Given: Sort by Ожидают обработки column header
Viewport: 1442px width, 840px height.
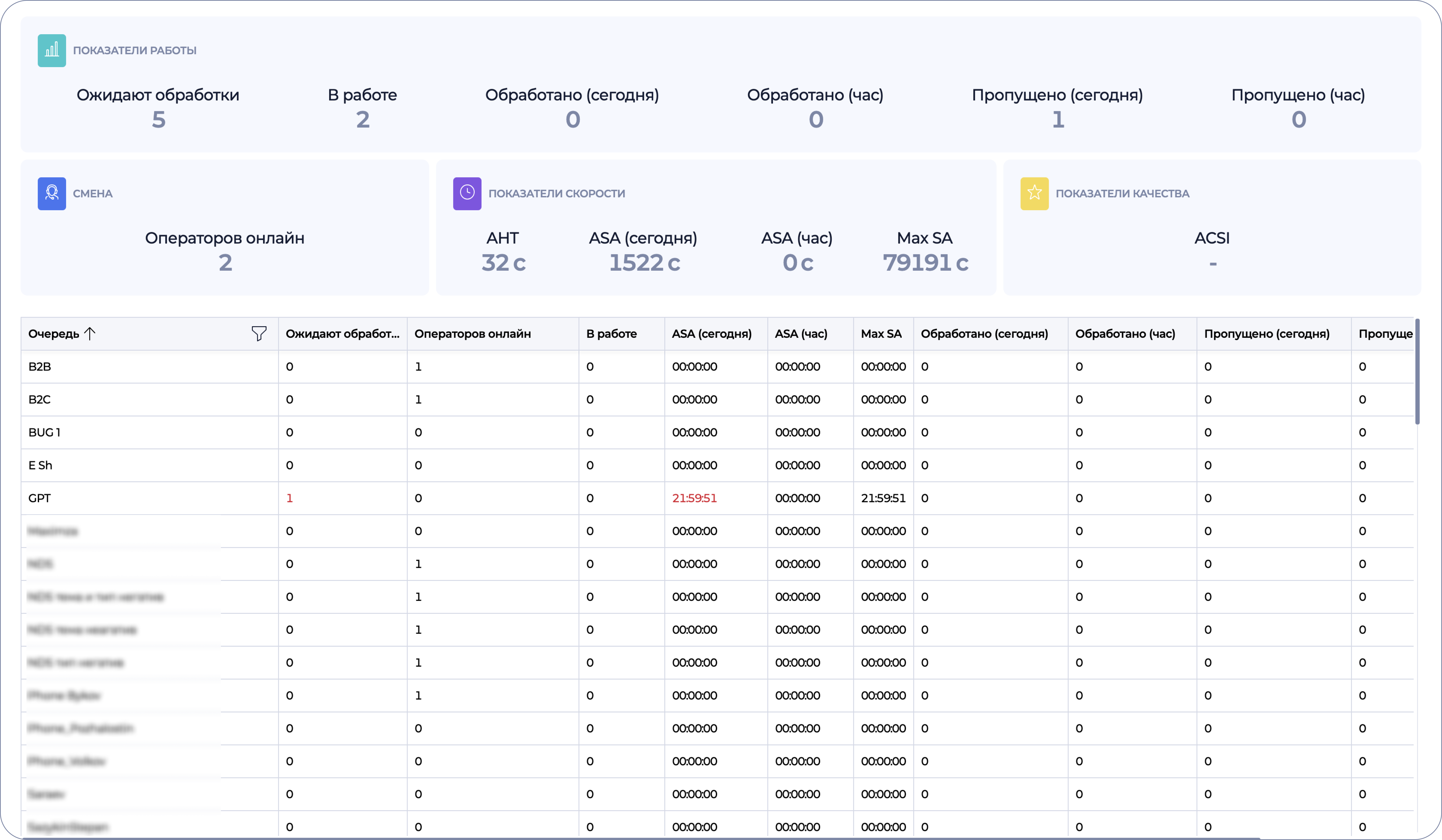Looking at the screenshot, I should (343, 334).
